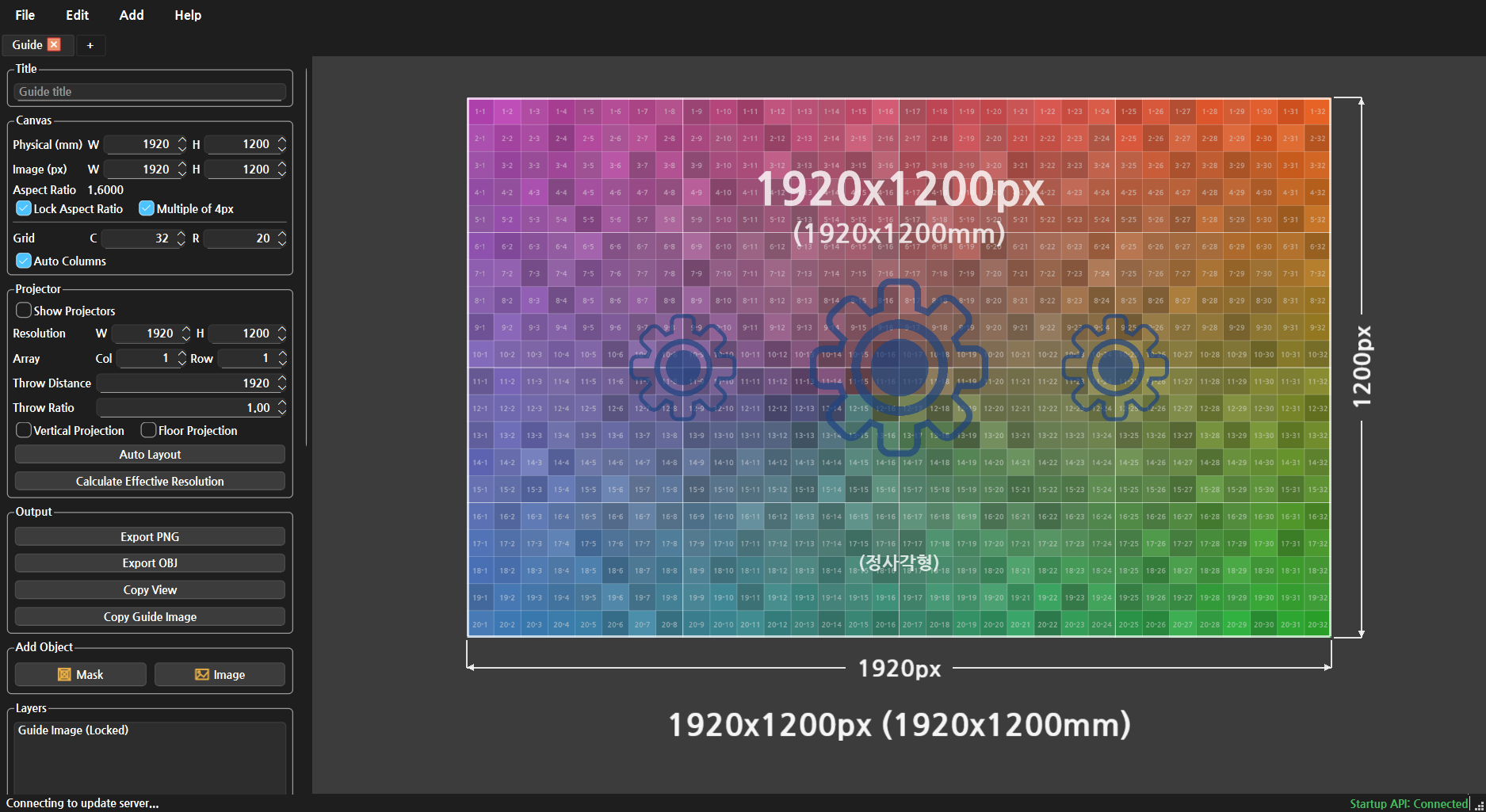Viewport: 1486px width, 812px height.
Task: Add a Mask object
Action: [x=81, y=674]
